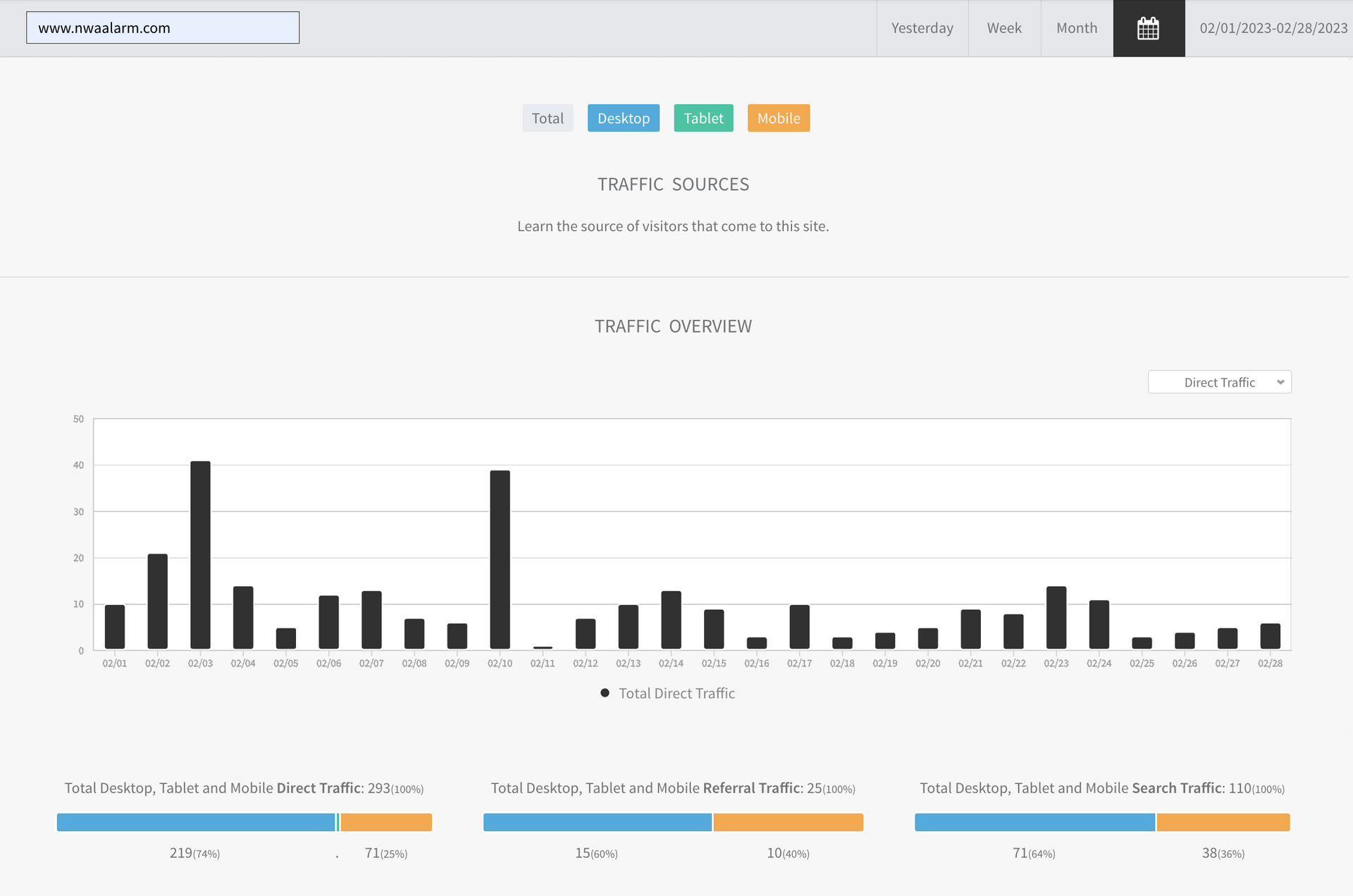Click the 02/10 bar in chart
Screen dimensions: 1353x896
point(500,560)
